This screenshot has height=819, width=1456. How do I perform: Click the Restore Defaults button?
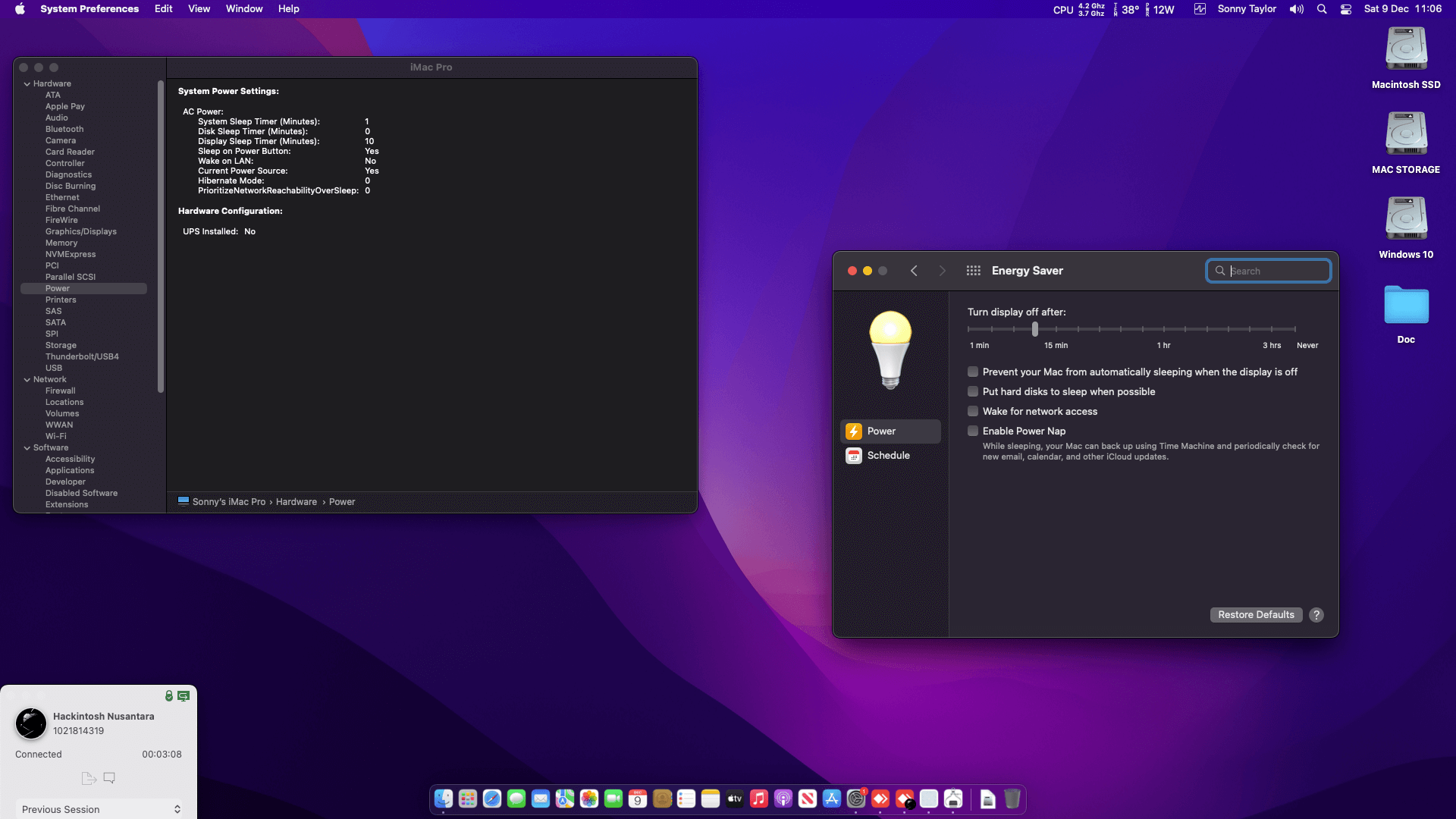click(x=1256, y=615)
